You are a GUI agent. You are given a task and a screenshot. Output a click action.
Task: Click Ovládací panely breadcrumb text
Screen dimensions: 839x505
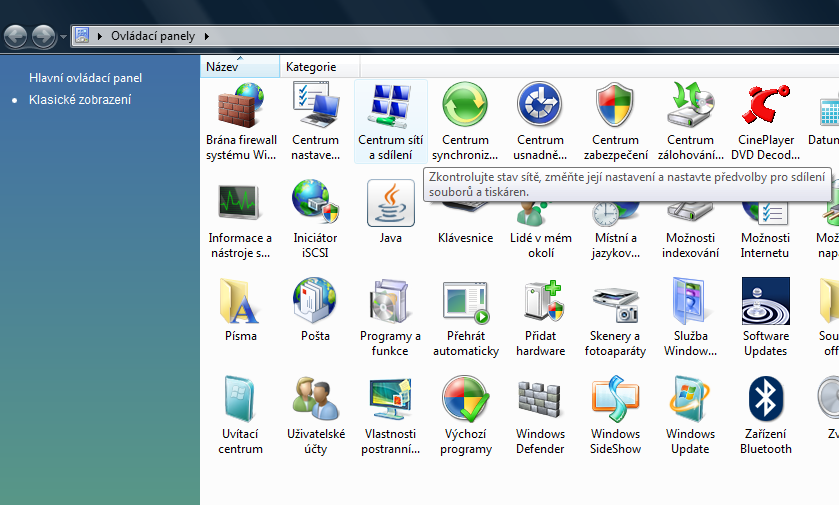click(153, 36)
